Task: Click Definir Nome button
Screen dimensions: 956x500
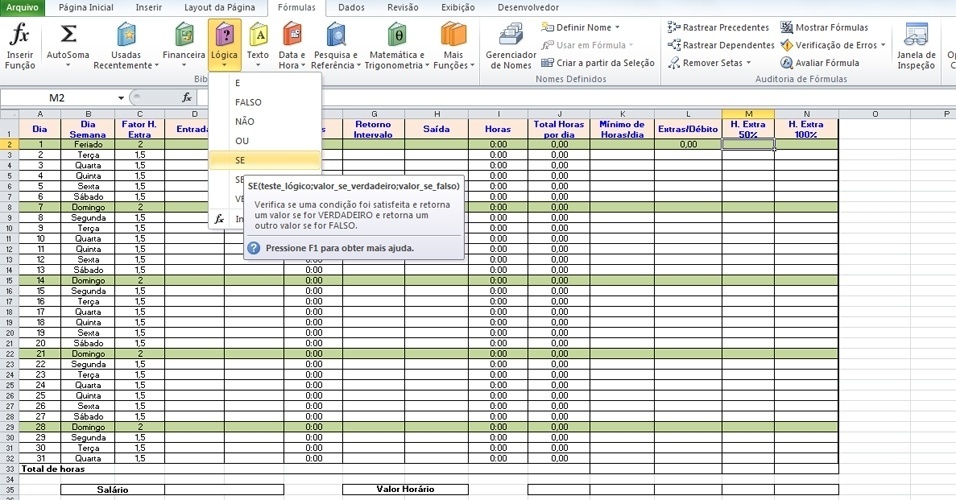Action: click(576, 27)
